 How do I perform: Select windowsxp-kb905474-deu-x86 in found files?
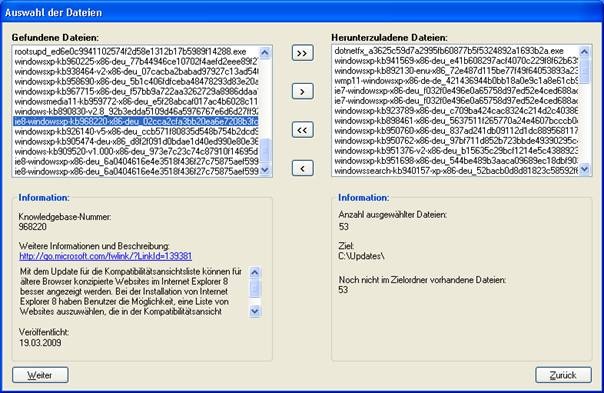coord(136,141)
